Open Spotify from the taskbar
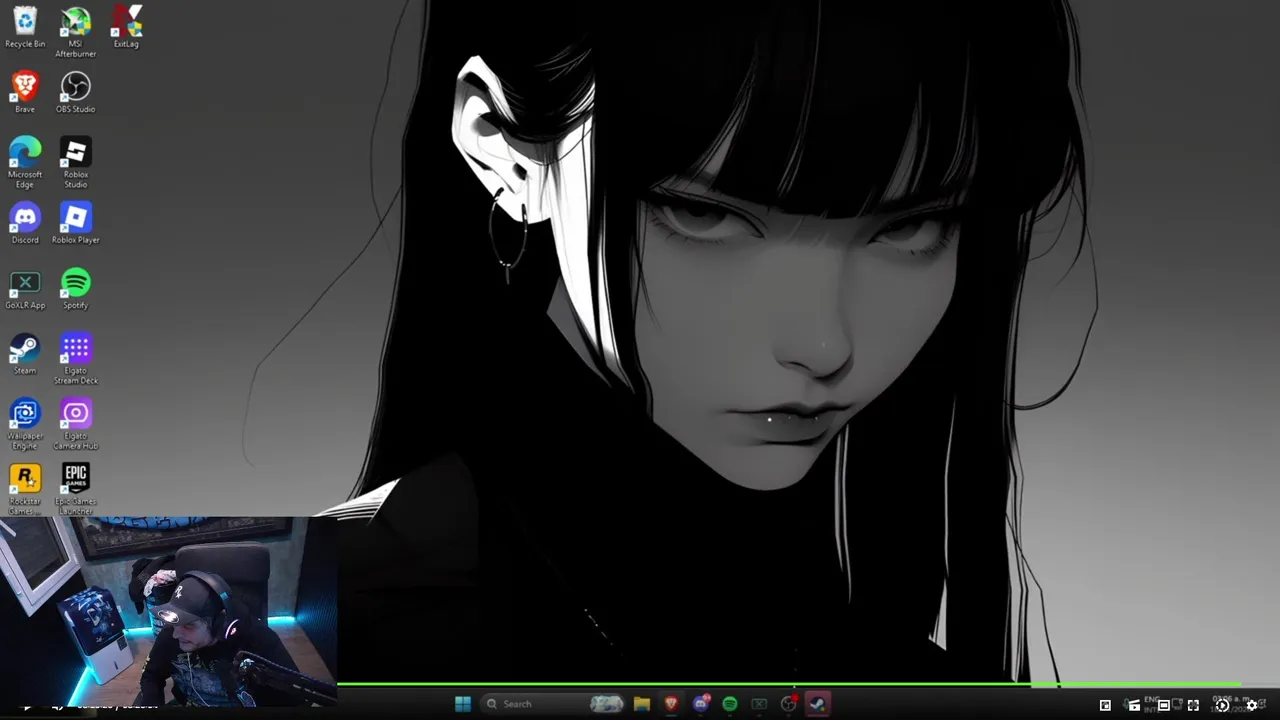Image resolution: width=1280 pixels, height=720 pixels. click(x=730, y=704)
